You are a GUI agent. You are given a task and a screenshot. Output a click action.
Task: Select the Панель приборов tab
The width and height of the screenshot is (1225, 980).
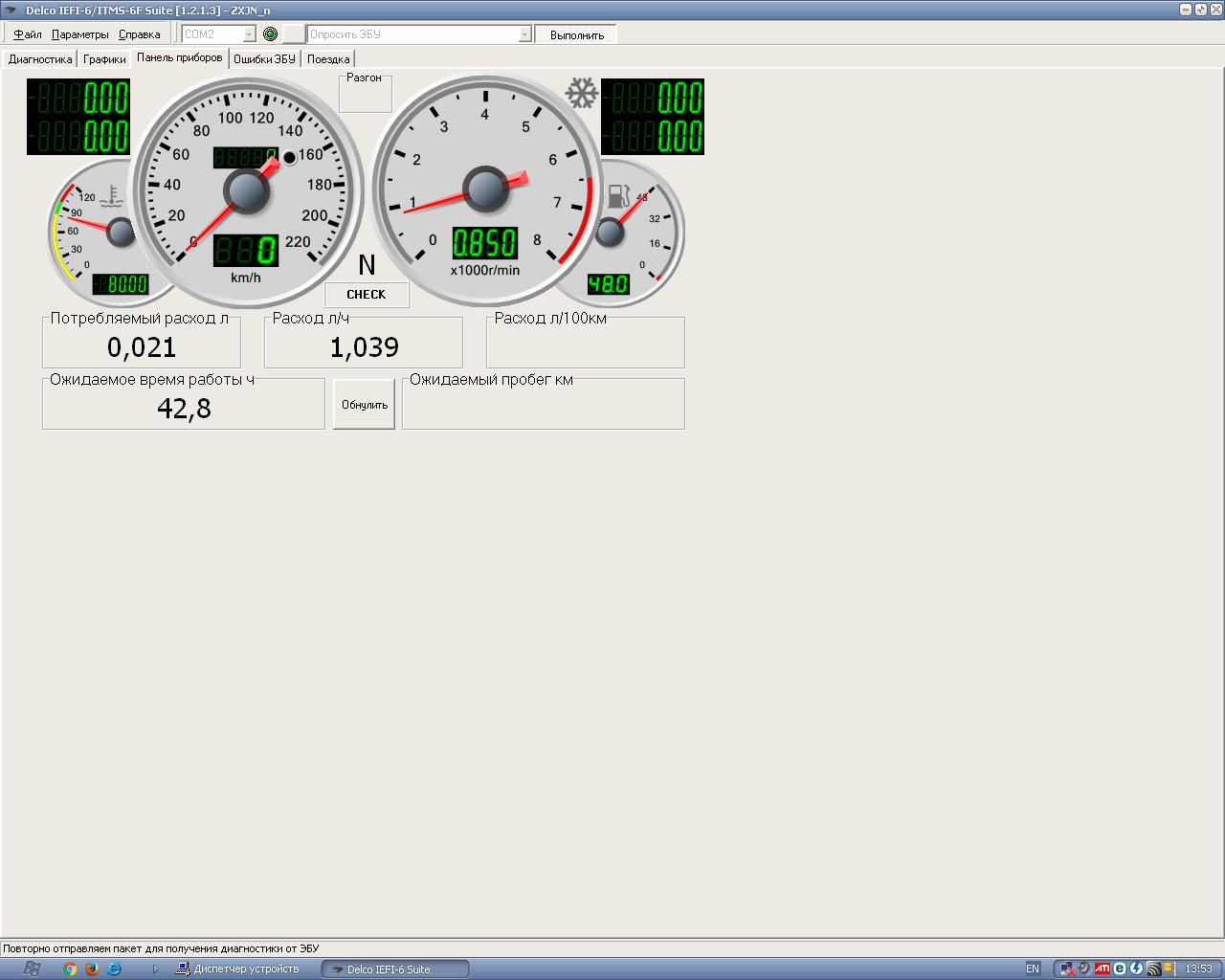[x=180, y=57]
